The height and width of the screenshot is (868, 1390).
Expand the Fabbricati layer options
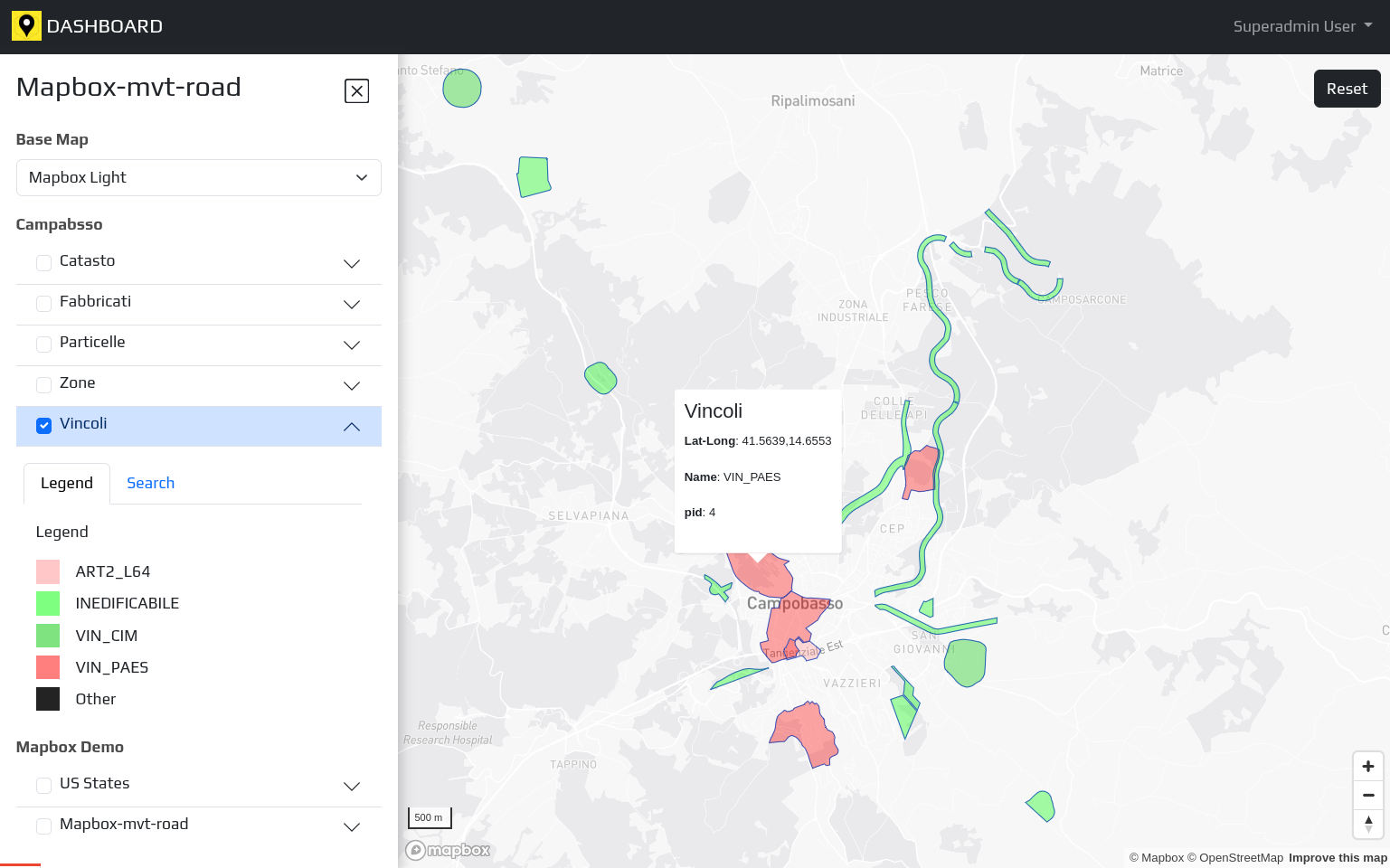352,304
